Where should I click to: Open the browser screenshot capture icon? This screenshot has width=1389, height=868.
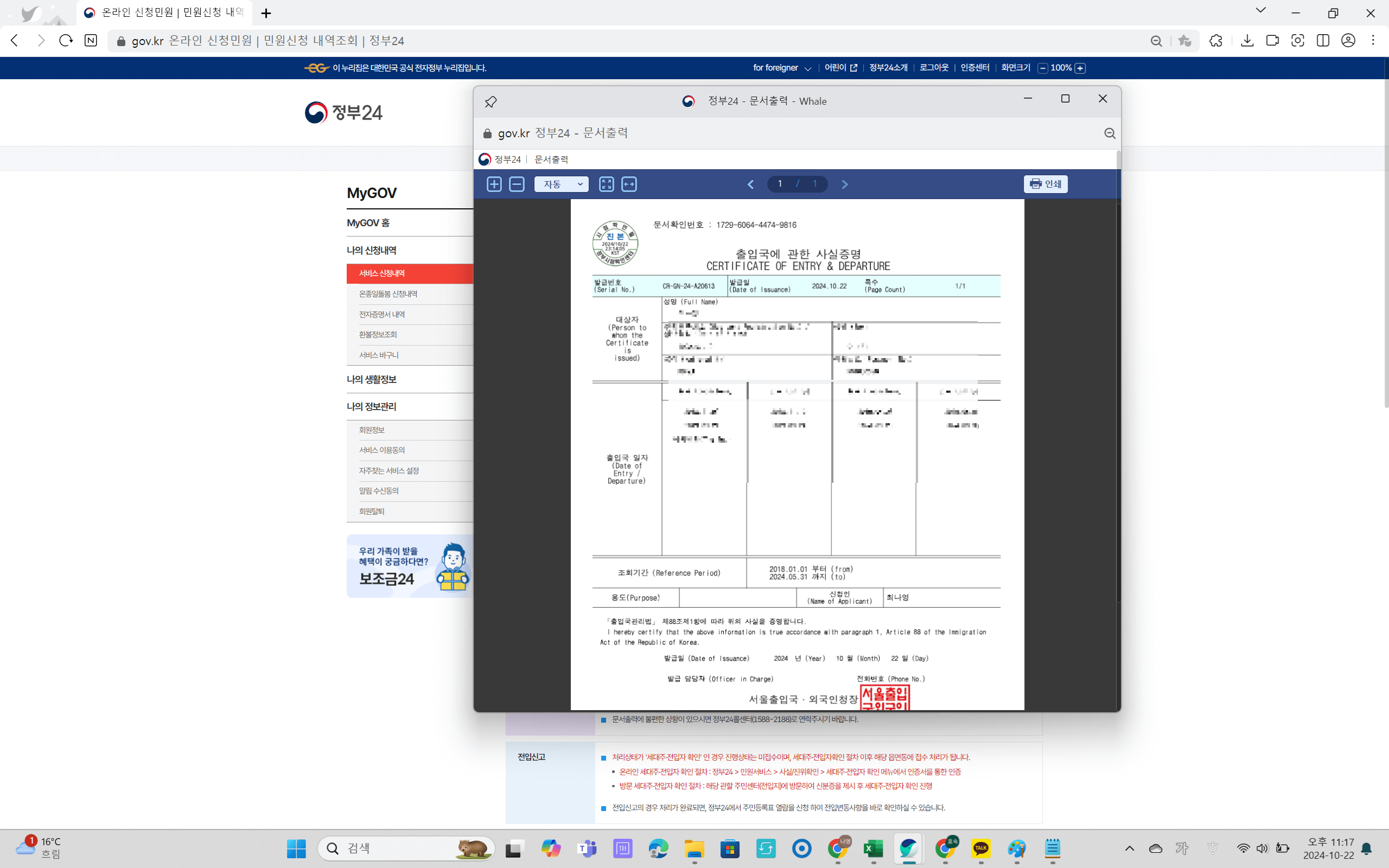pos(1297,41)
